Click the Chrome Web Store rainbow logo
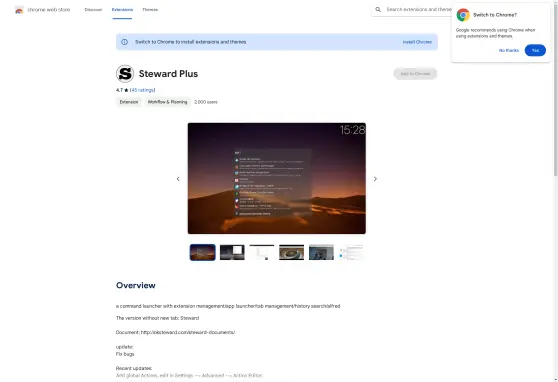 click(19, 10)
